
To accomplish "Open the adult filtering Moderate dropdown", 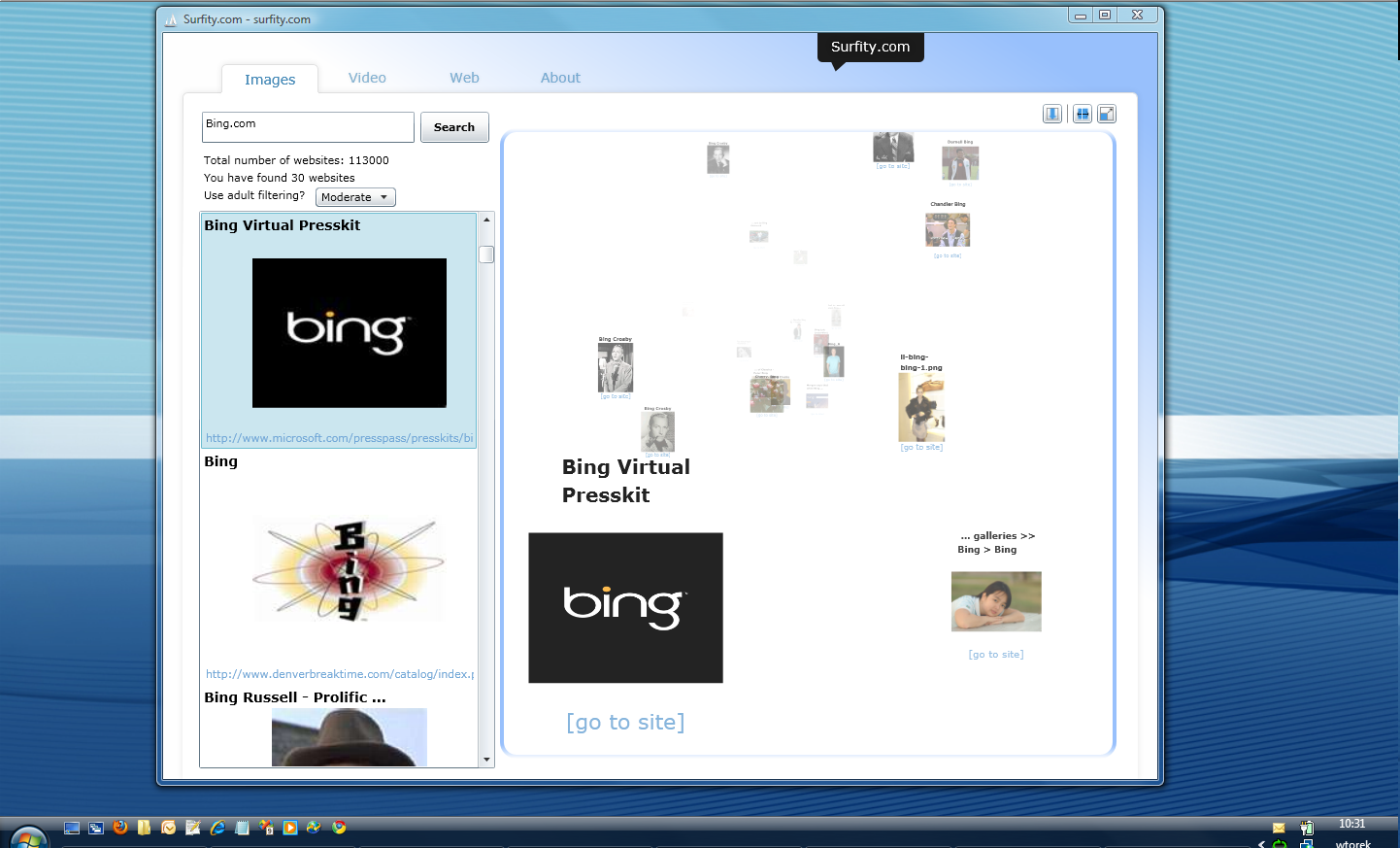I will tap(355, 197).
